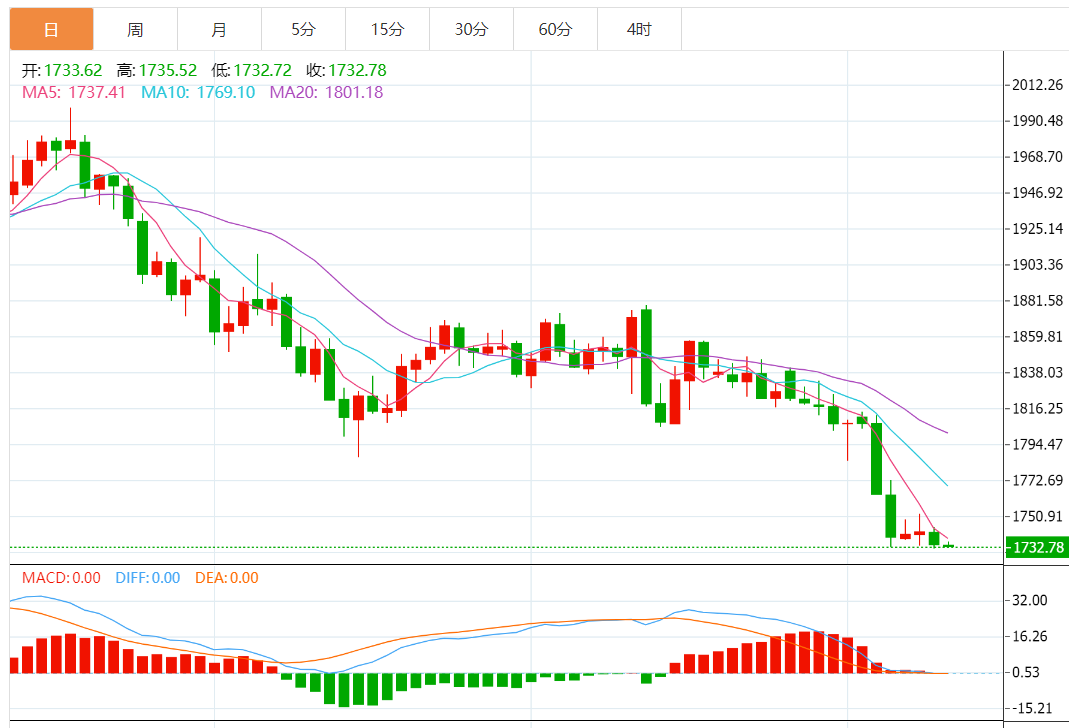This screenshot has width=1069, height=728.
Task: Click the low price 1732.72 value
Action: click(262, 70)
